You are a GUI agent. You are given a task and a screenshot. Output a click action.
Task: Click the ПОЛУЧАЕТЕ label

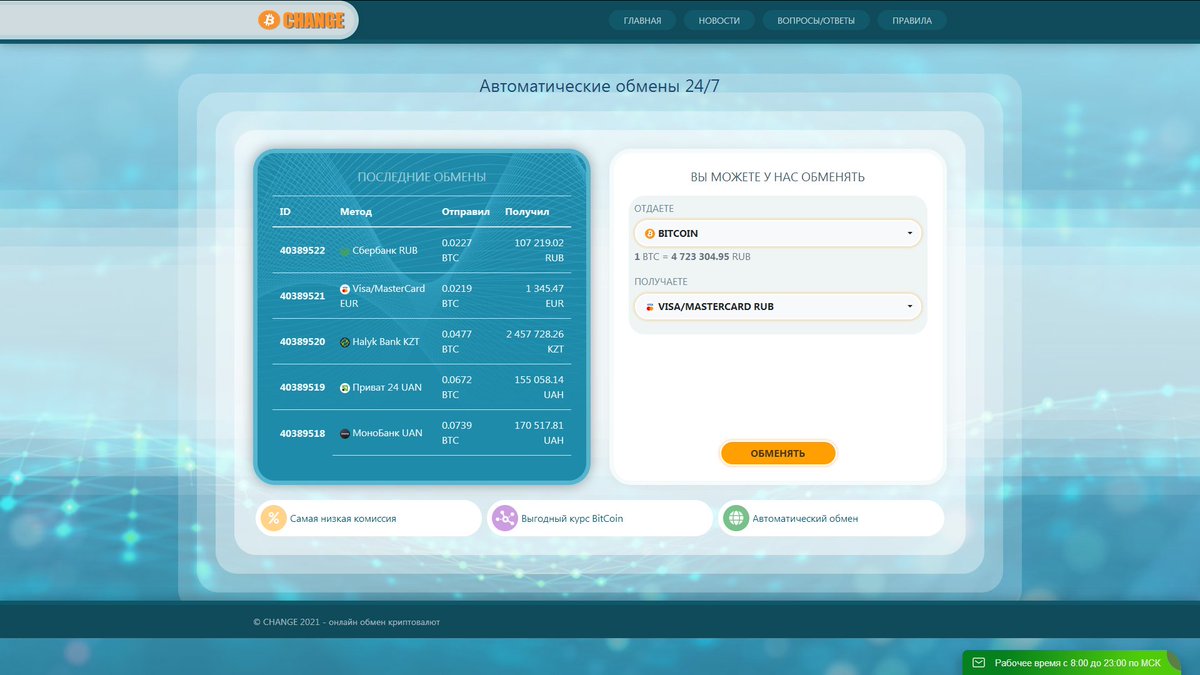tap(660, 282)
